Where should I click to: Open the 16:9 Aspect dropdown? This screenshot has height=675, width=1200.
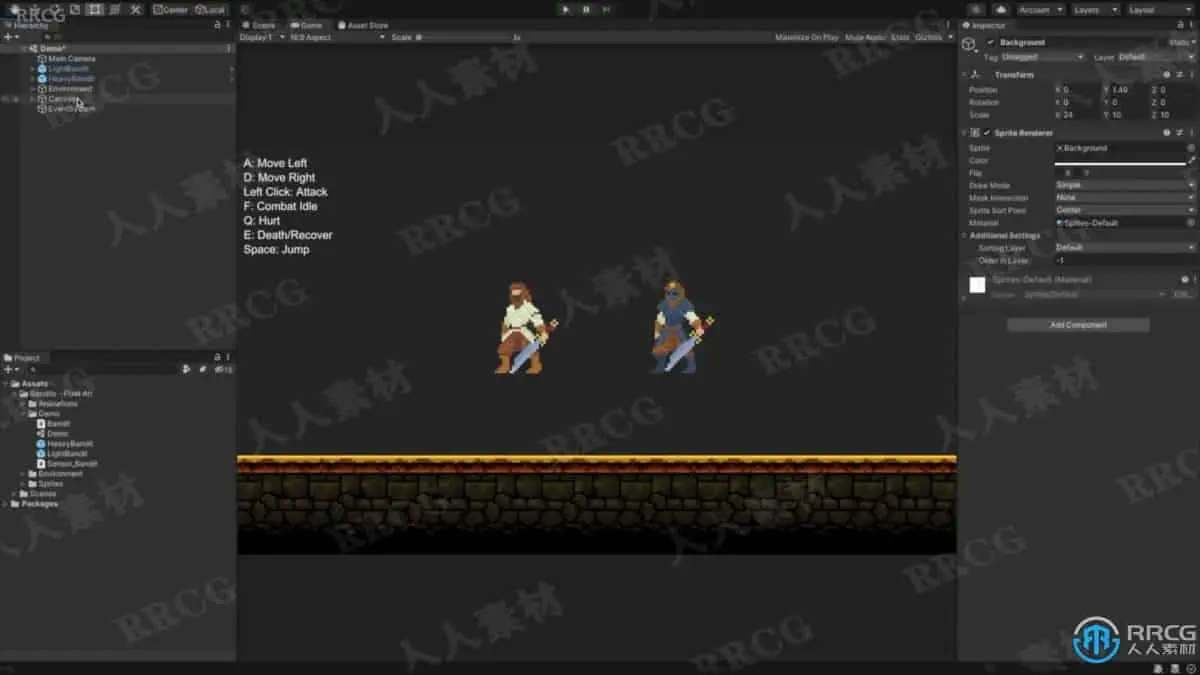tap(337, 37)
